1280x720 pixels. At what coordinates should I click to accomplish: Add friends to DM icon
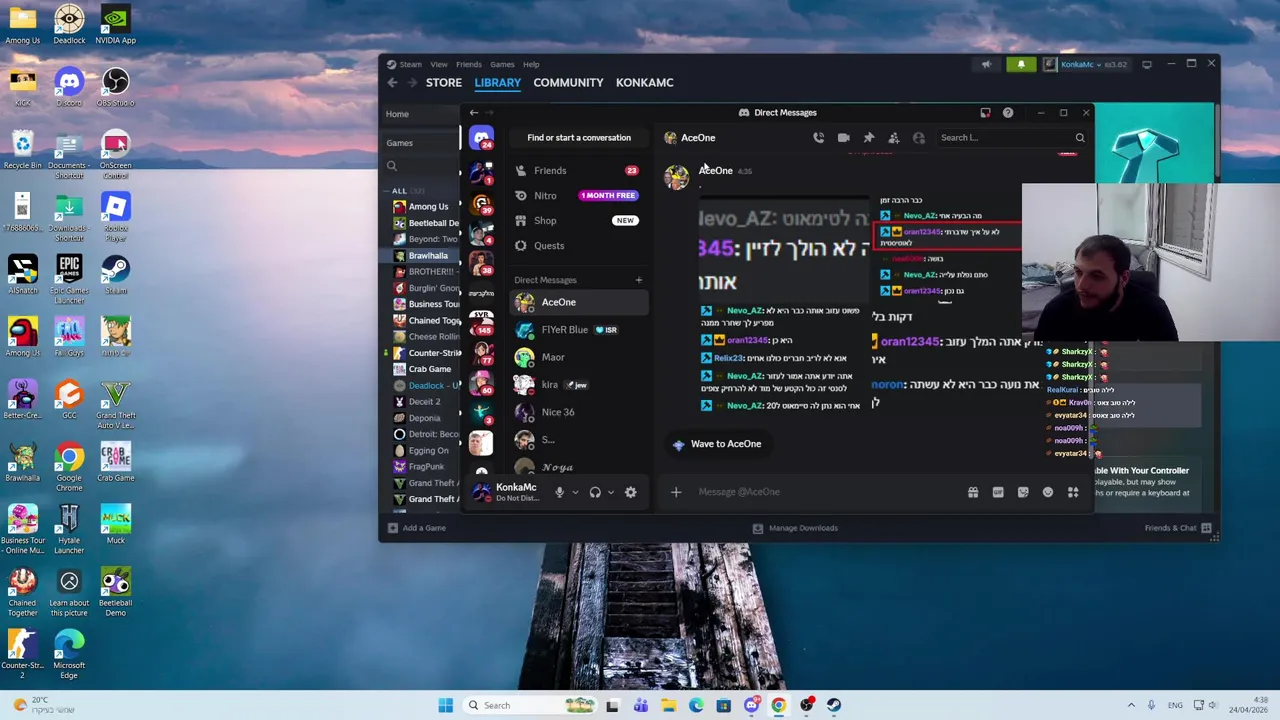894,138
